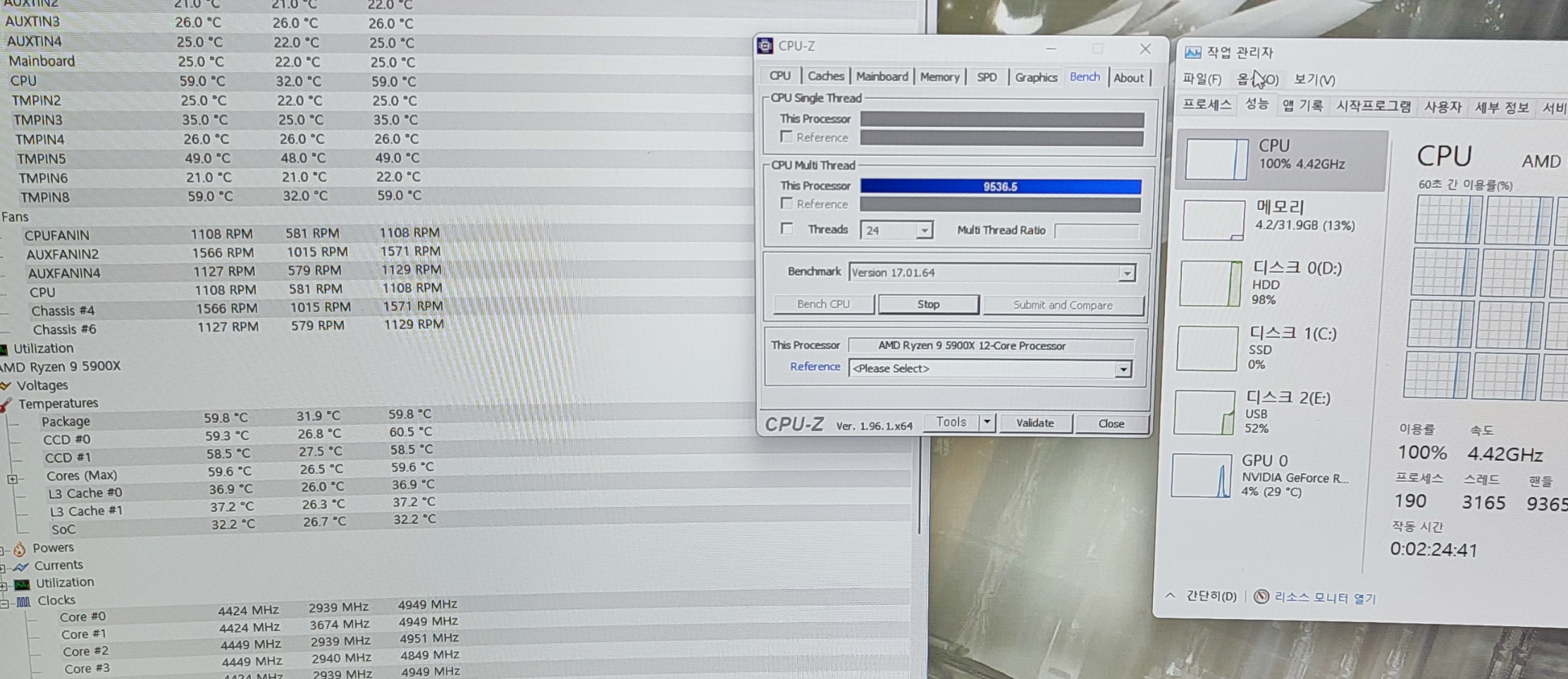
Task: Select the GPU 0 graph thumbnail
Action: point(1202,476)
